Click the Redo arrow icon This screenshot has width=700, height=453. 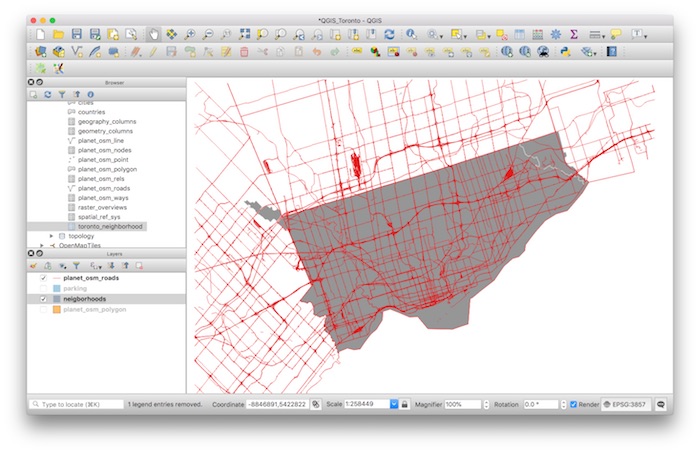pos(335,52)
